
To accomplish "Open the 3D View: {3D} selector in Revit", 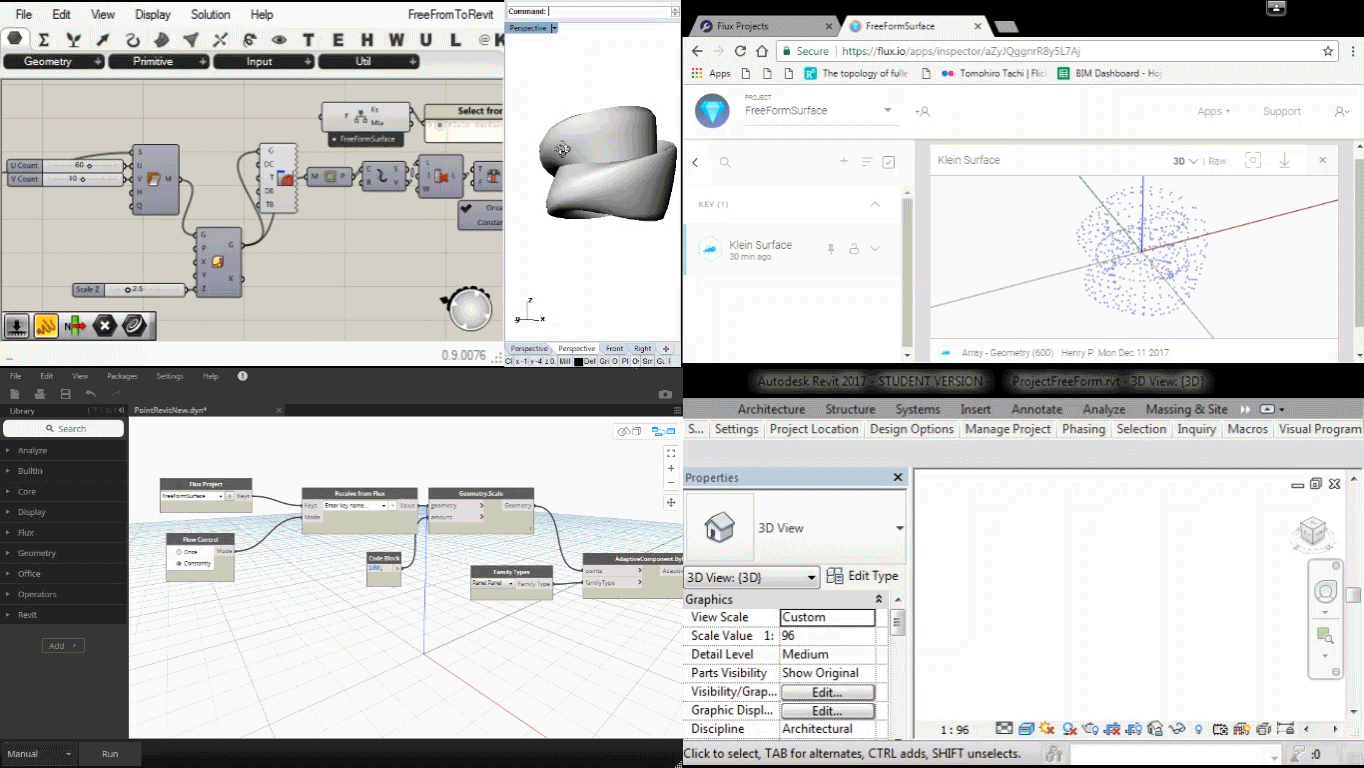I will point(752,577).
